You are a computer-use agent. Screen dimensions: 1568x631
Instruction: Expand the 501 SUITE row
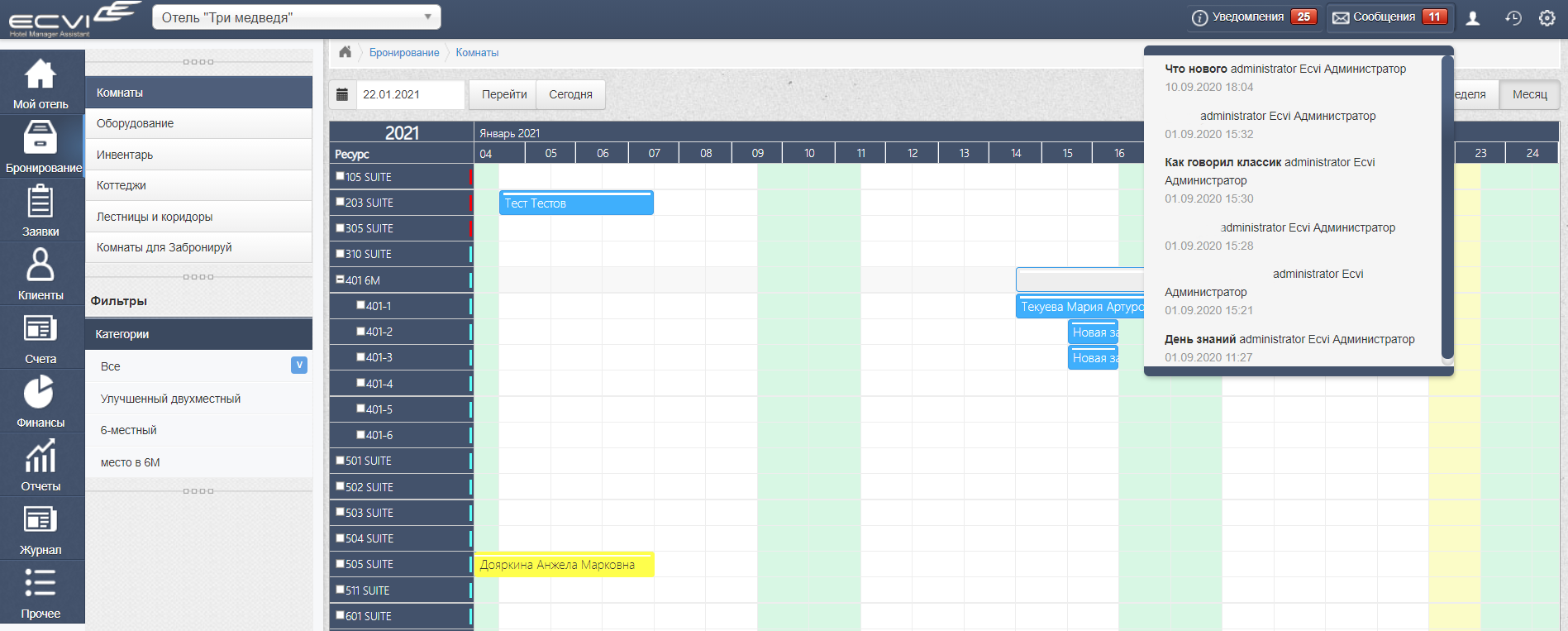tap(340, 460)
